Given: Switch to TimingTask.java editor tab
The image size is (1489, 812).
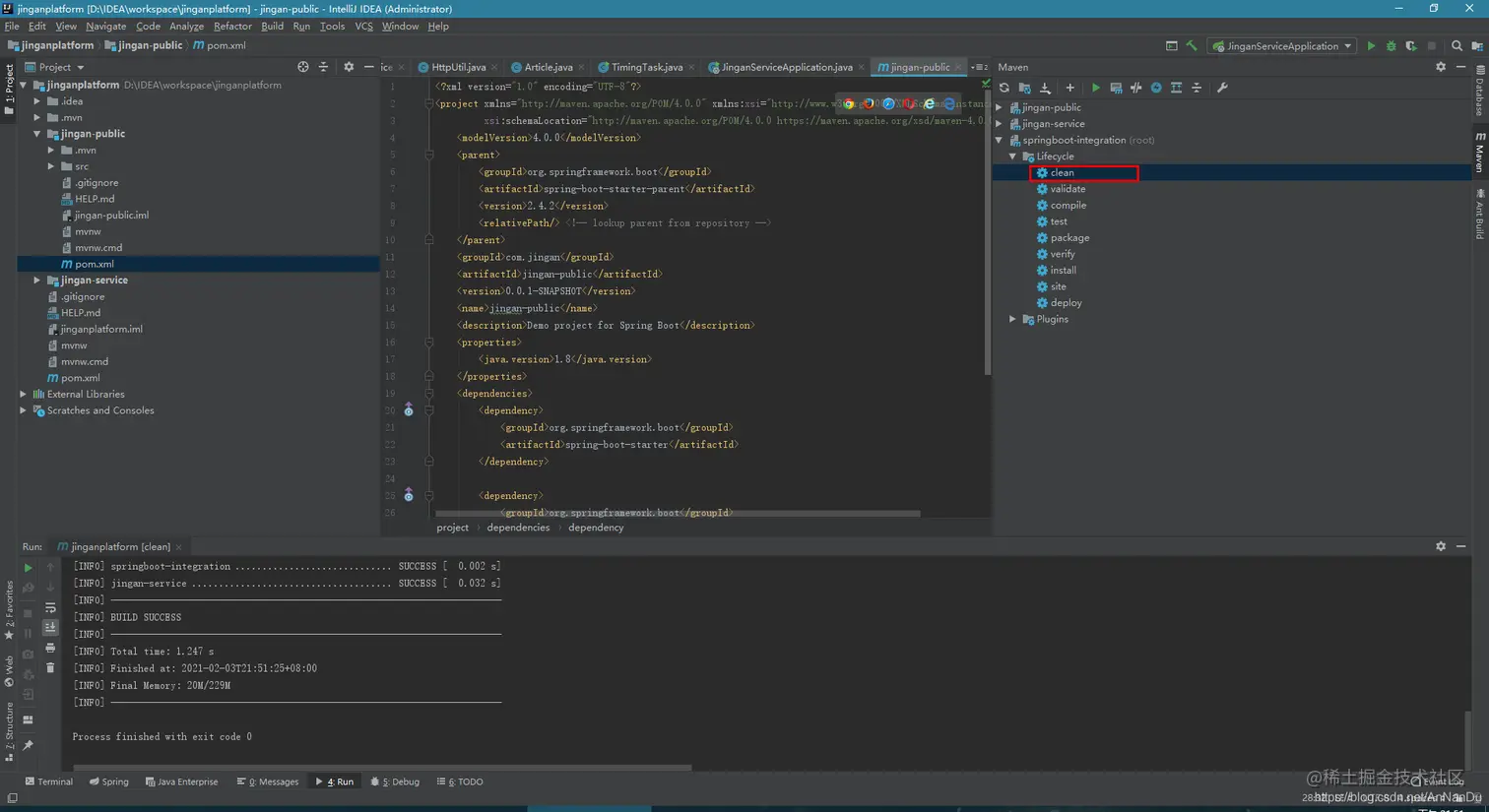Looking at the screenshot, I should click(646, 67).
